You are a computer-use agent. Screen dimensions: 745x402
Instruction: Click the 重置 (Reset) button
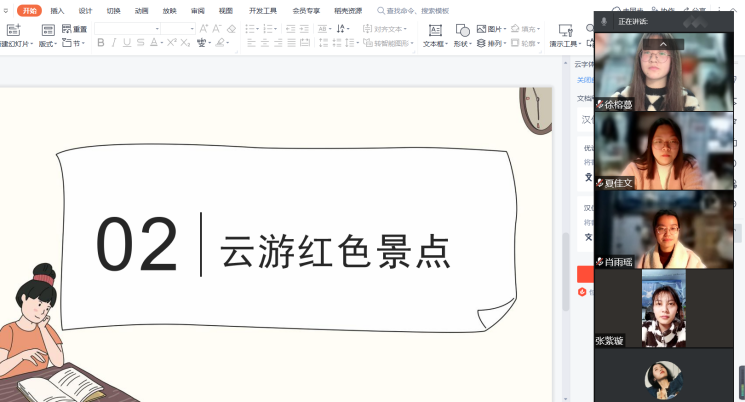pyautogui.click(x=73, y=29)
